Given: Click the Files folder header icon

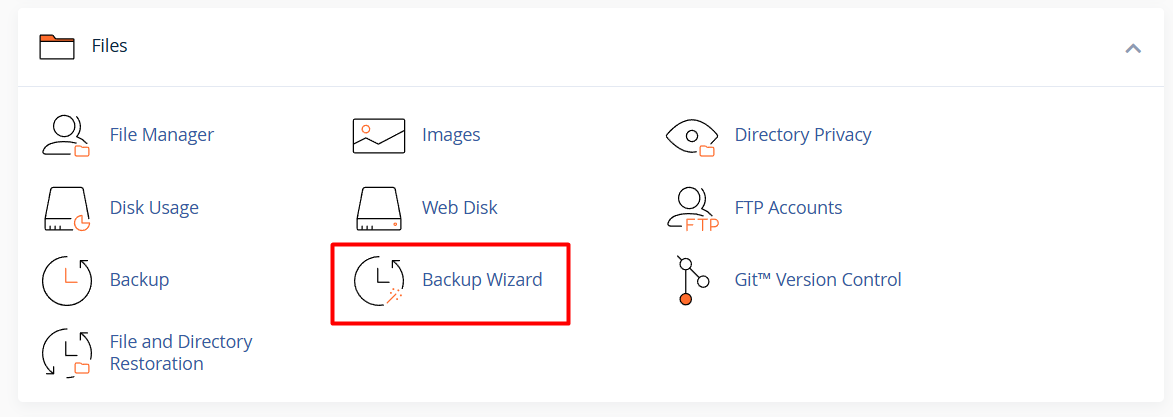Looking at the screenshot, I should point(57,46).
